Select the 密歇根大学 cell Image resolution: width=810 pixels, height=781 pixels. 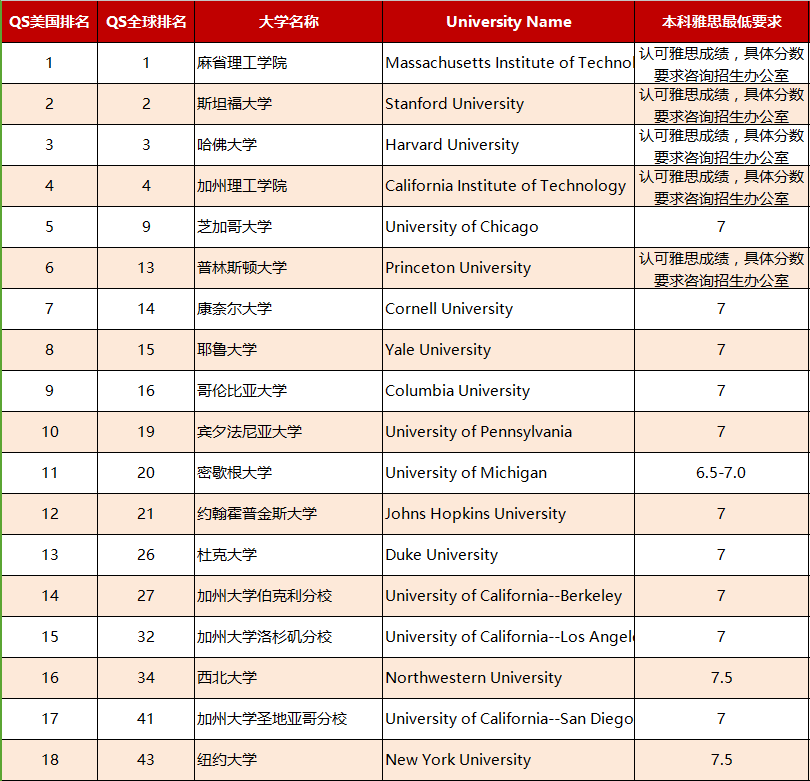point(288,473)
